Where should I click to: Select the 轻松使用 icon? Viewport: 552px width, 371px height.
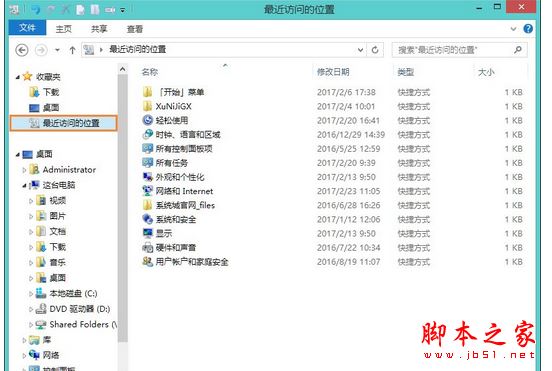coord(148,120)
